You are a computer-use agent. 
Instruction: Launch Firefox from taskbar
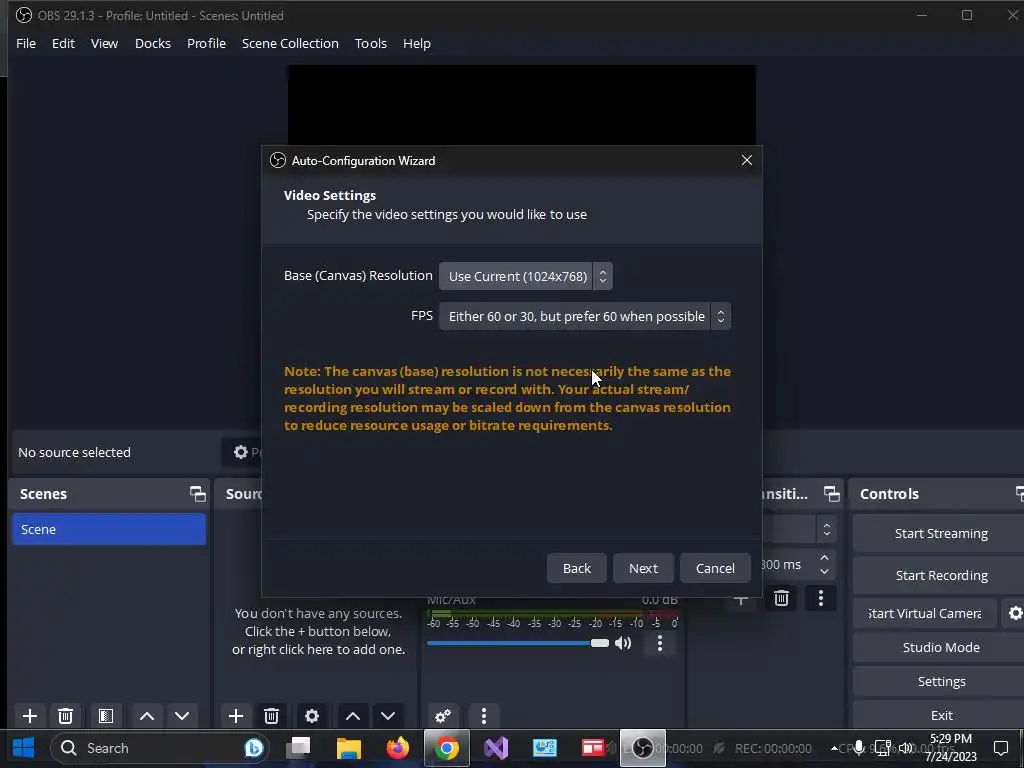pyautogui.click(x=398, y=748)
